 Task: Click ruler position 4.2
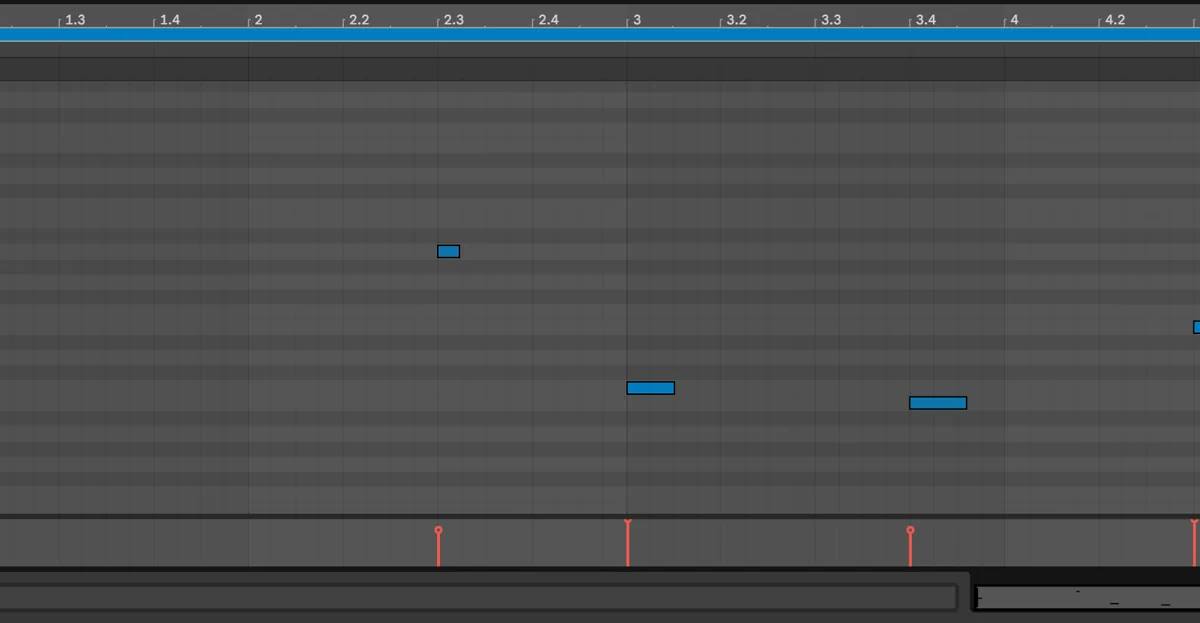[x=1115, y=20]
